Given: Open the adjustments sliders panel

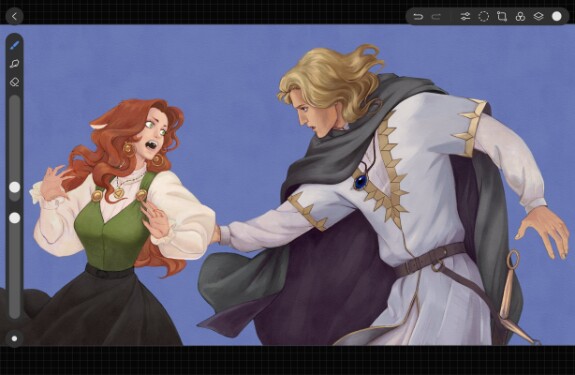Looking at the screenshot, I should point(465,16).
